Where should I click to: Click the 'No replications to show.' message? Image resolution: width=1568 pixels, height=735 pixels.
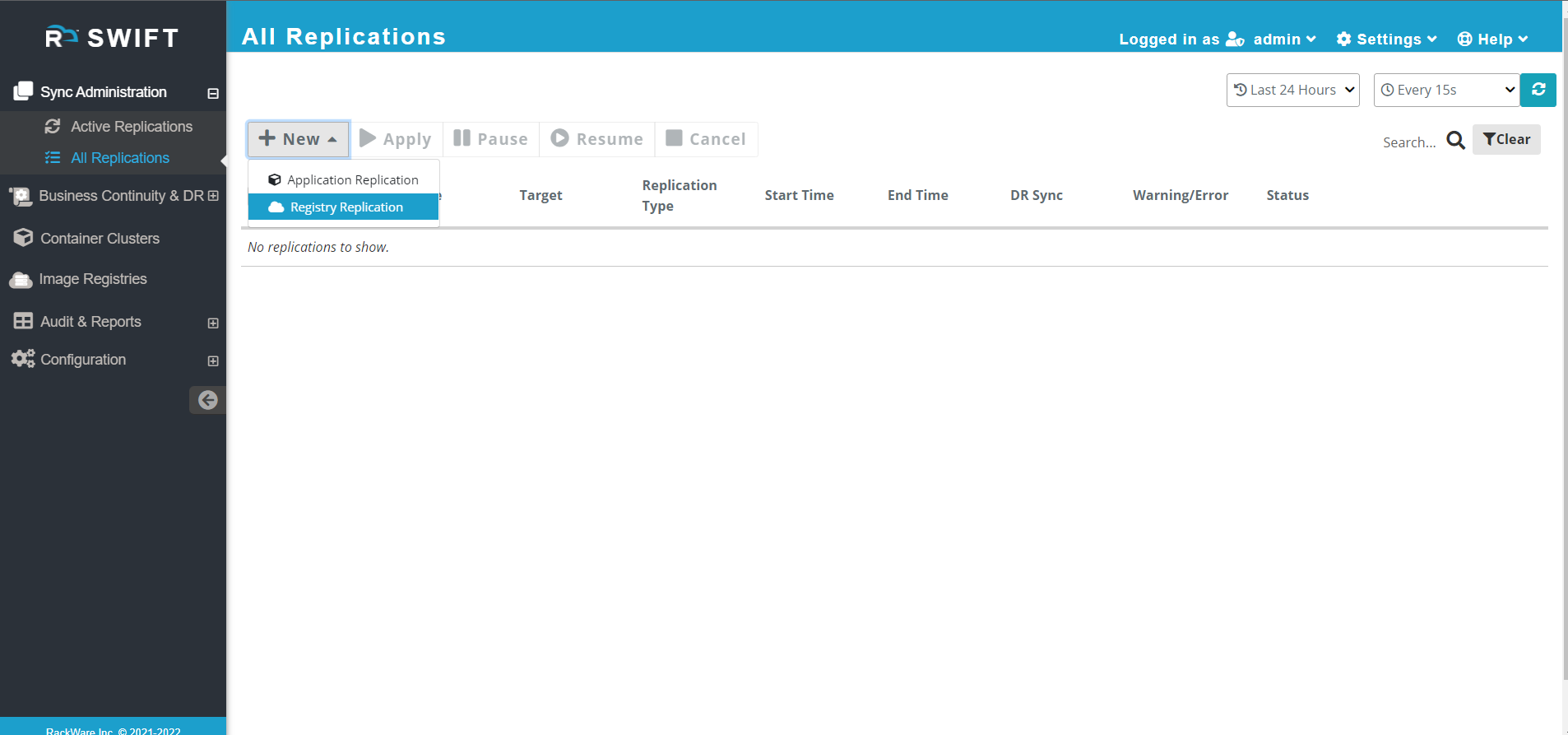(318, 247)
